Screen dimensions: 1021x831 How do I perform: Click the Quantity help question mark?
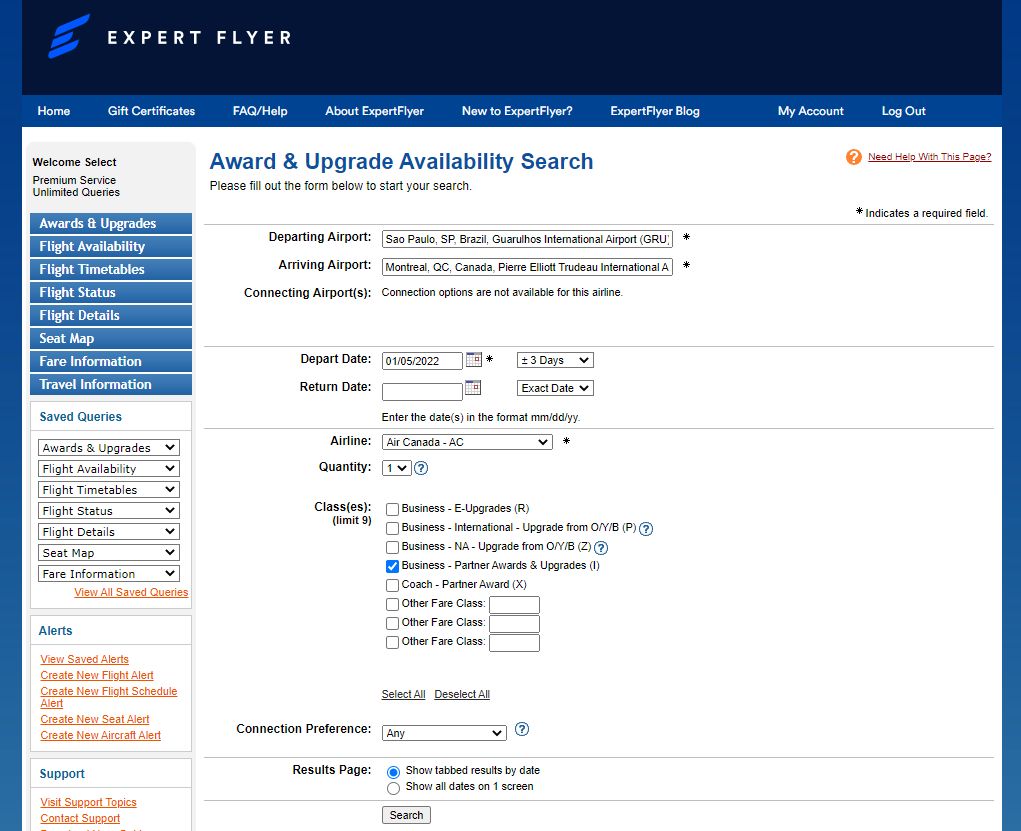[x=421, y=468]
